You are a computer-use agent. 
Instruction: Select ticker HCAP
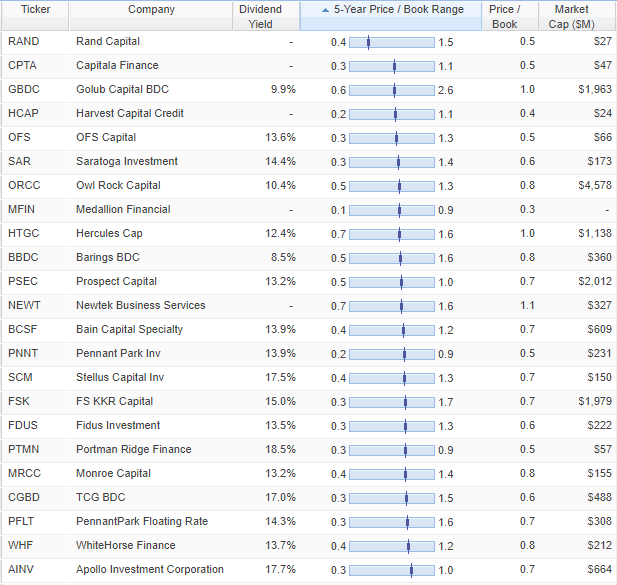(x=23, y=113)
